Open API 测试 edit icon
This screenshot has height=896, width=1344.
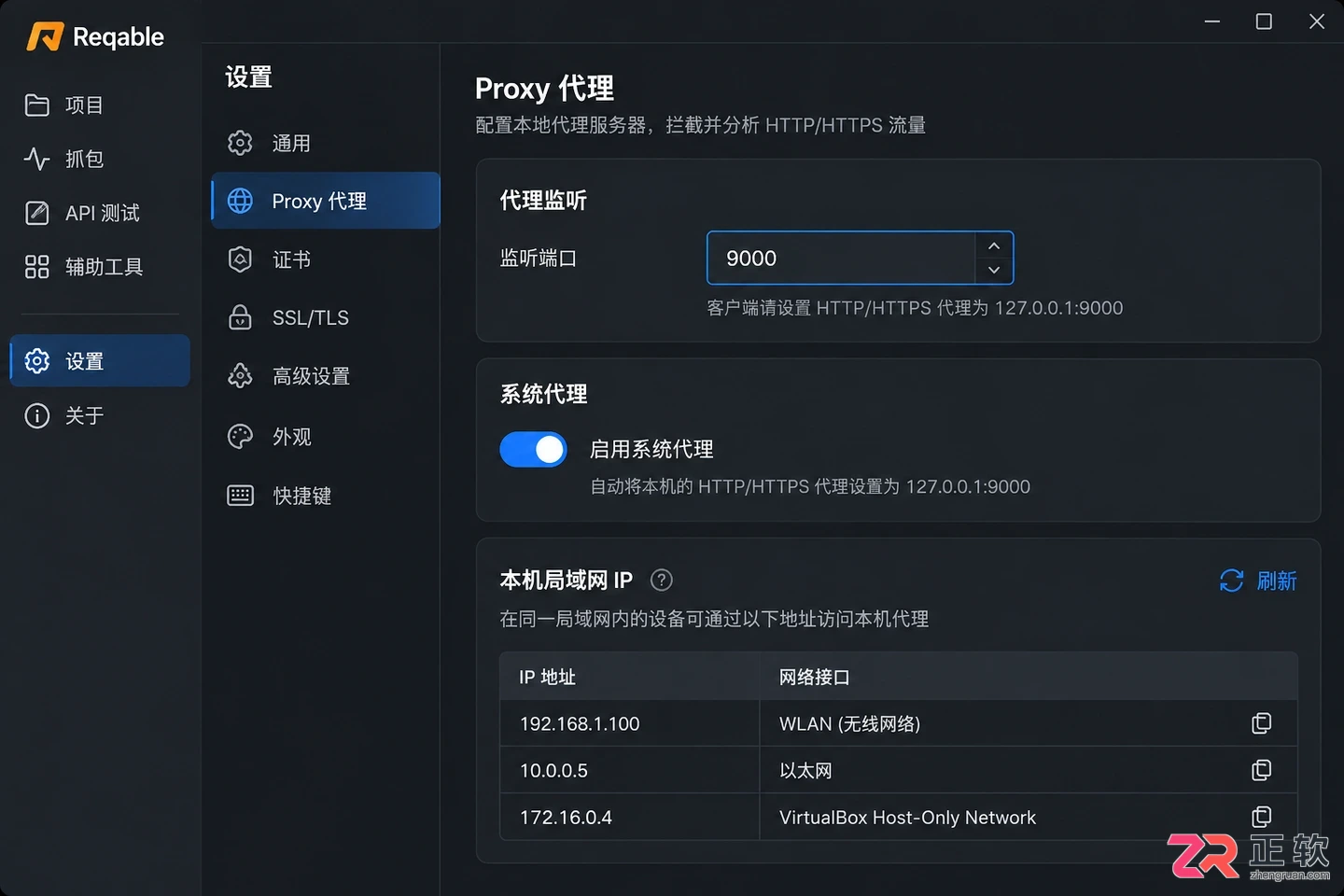(37, 214)
